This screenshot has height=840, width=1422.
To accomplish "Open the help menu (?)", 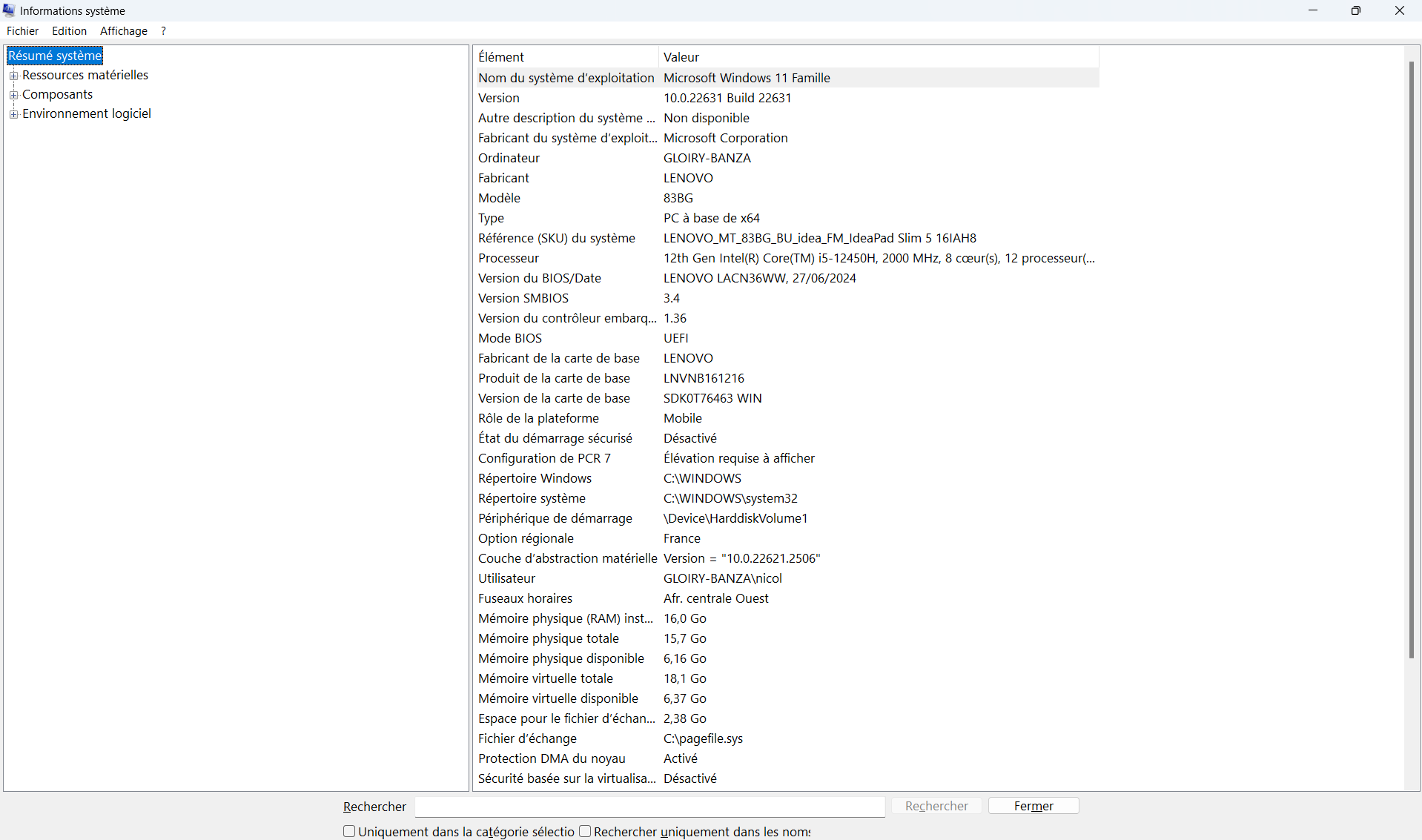I will [163, 30].
